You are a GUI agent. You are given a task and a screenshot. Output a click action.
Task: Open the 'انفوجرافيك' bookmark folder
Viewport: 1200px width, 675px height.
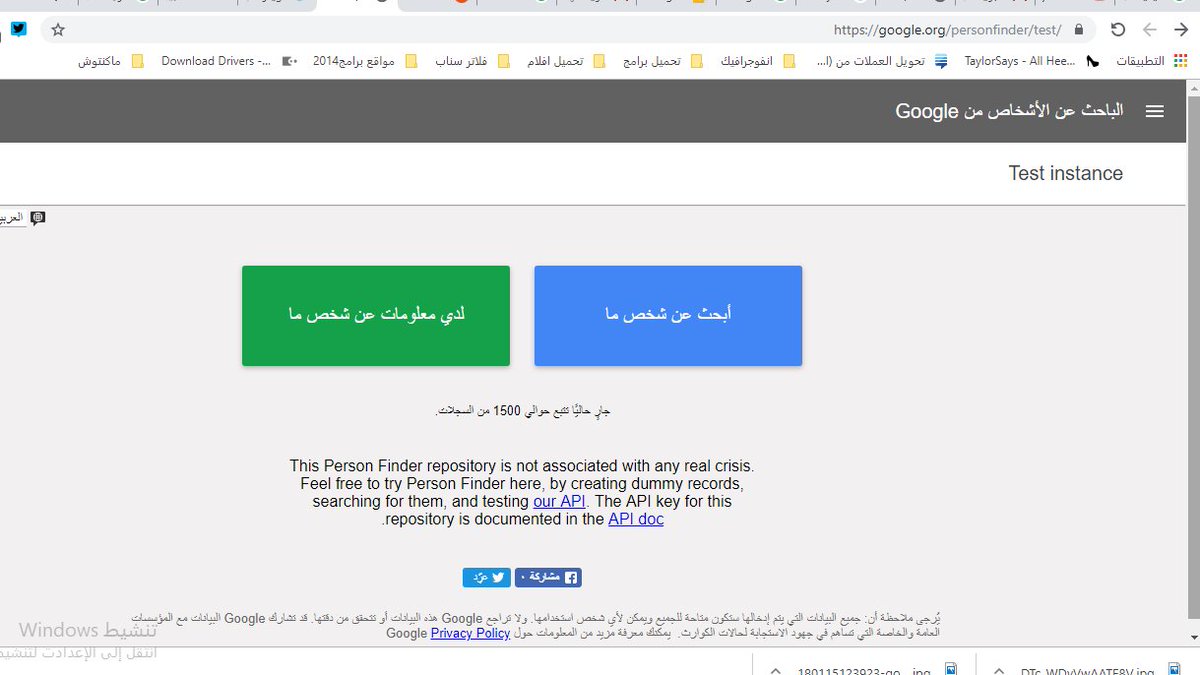tap(759, 61)
